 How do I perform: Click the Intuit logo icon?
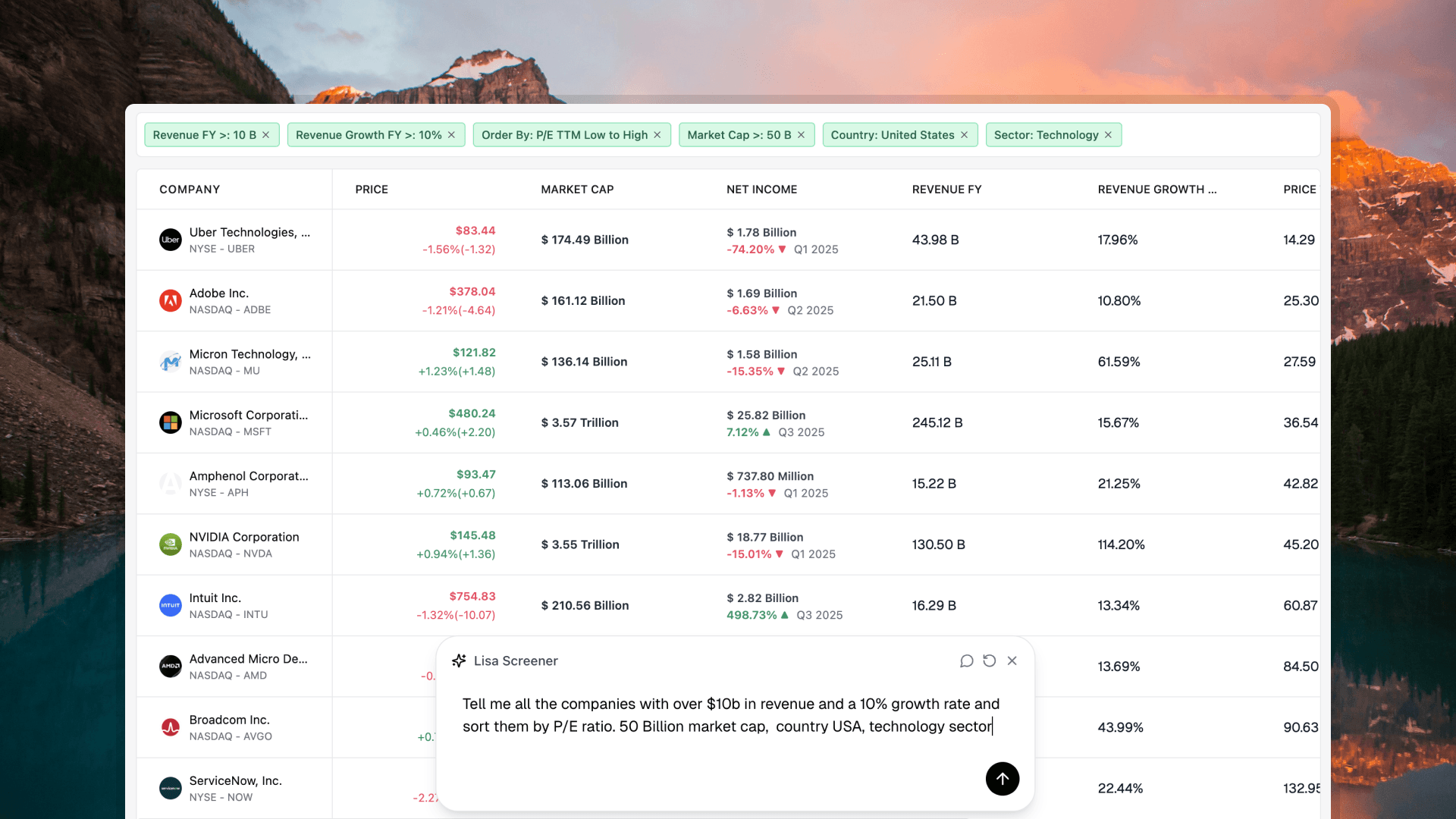pos(171,605)
